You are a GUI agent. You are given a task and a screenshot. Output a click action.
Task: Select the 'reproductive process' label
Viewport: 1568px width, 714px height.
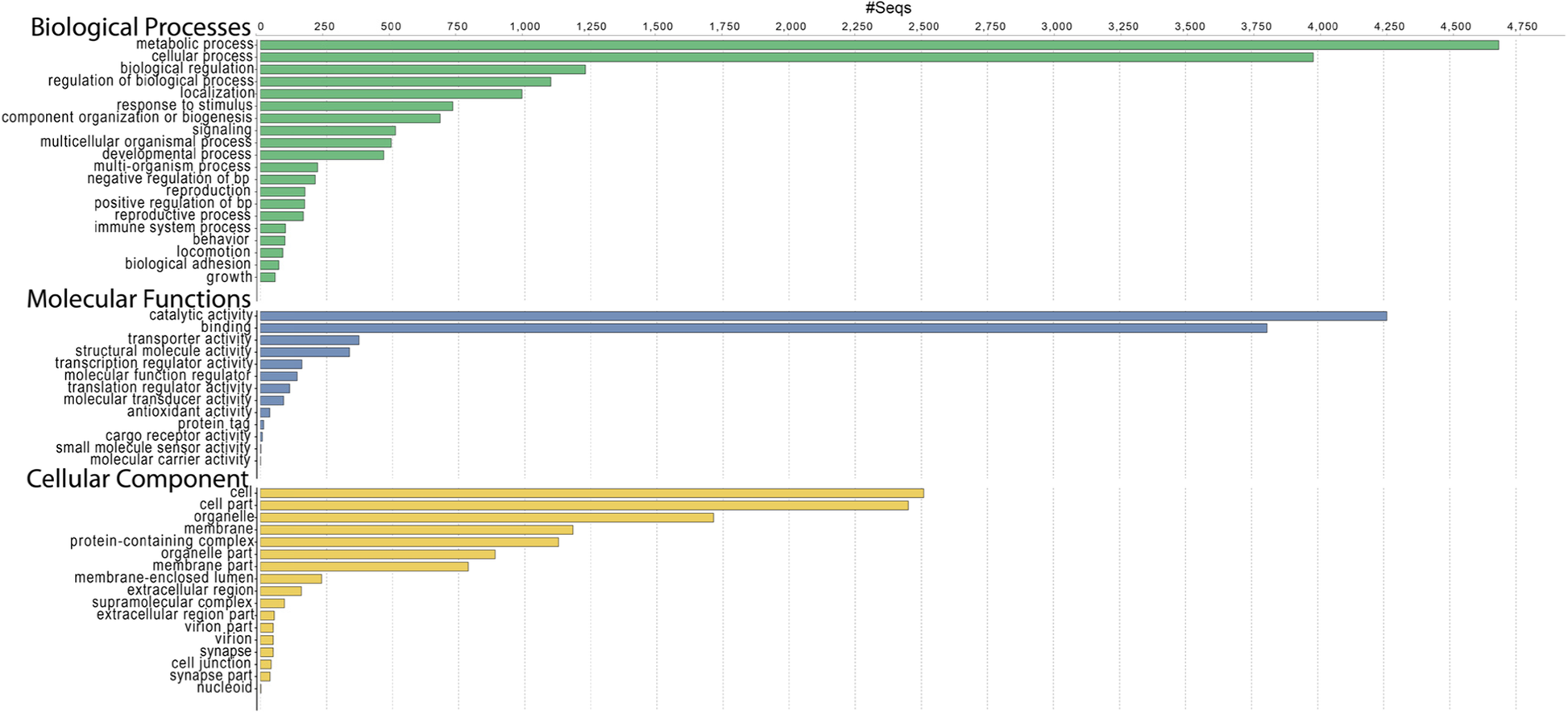click(182, 215)
